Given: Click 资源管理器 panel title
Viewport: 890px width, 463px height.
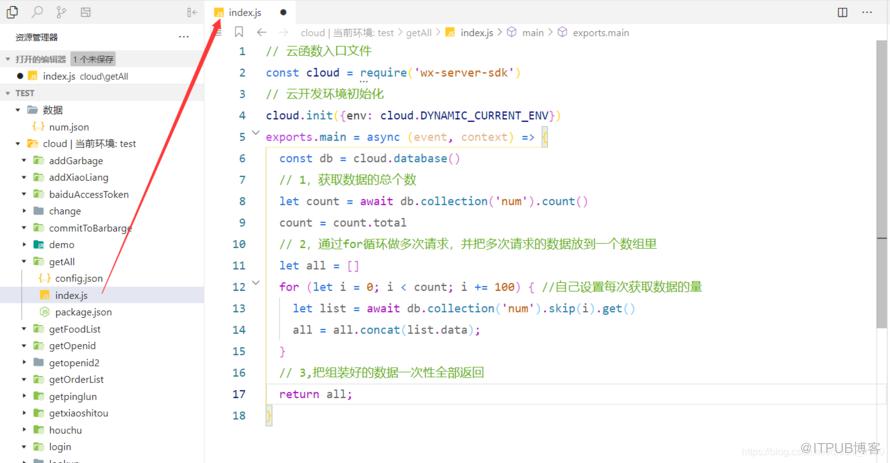Looking at the screenshot, I should pyautogui.click(x=37, y=37).
